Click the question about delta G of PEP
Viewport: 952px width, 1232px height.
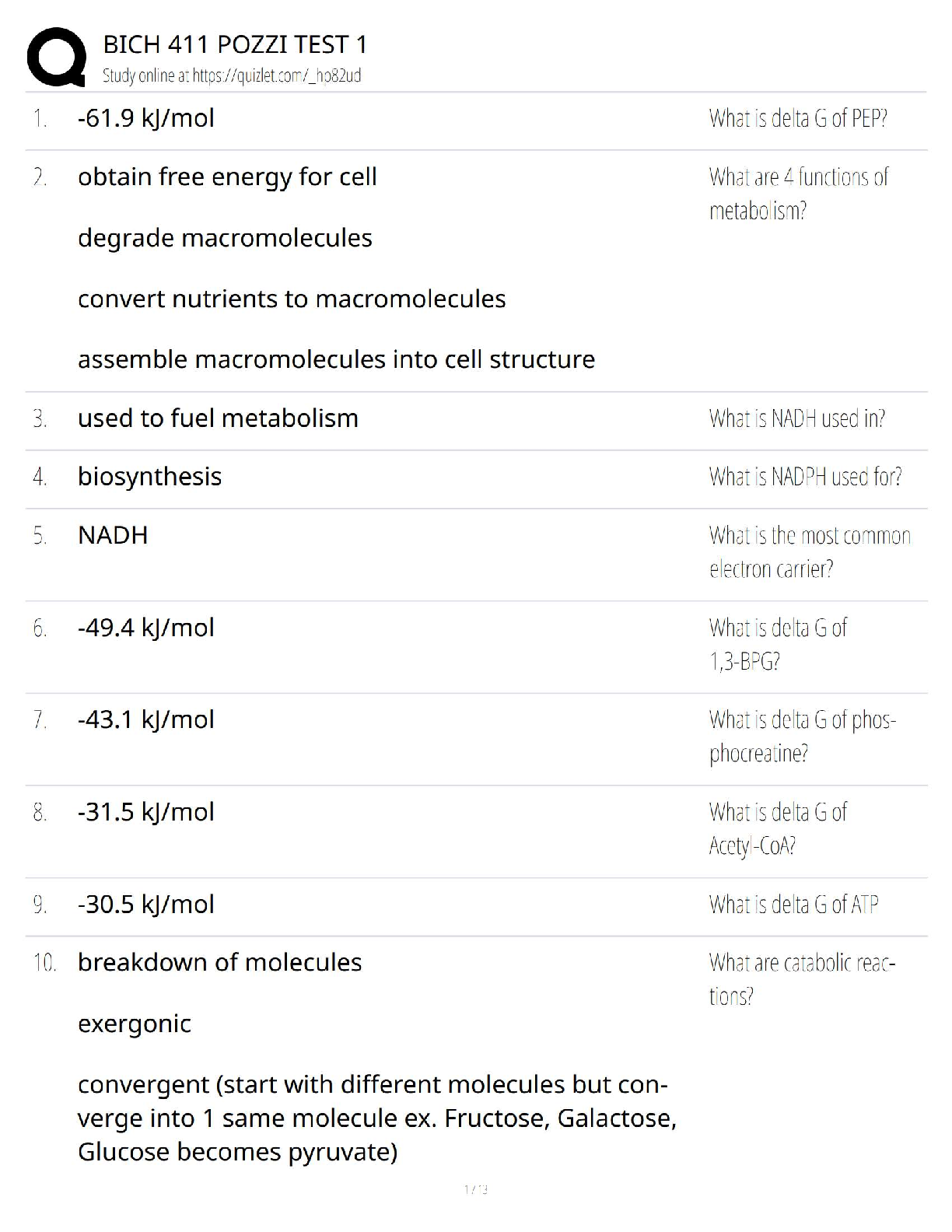point(798,118)
